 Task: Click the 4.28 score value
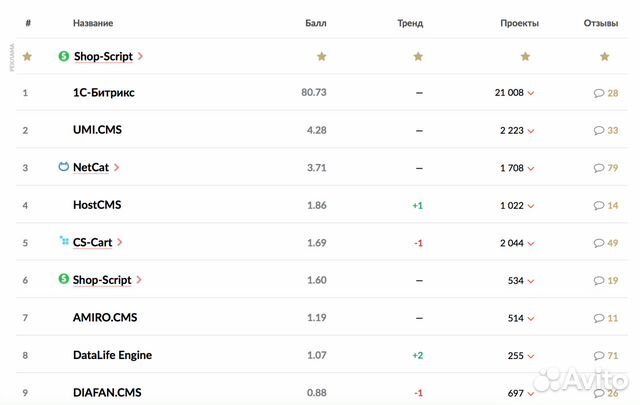pos(317,130)
